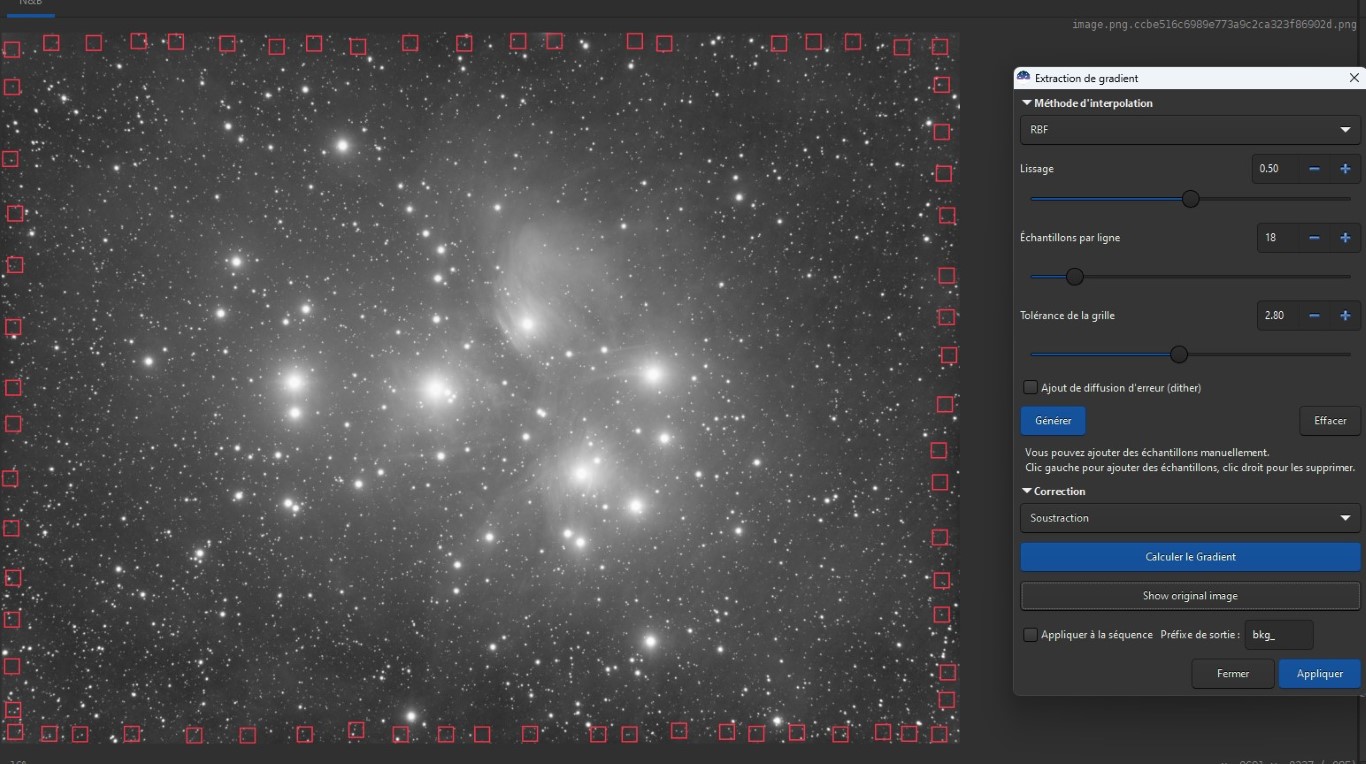Increase the Lissage value with plus
Image resolution: width=1366 pixels, height=764 pixels.
pyautogui.click(x=1345, y=169)
